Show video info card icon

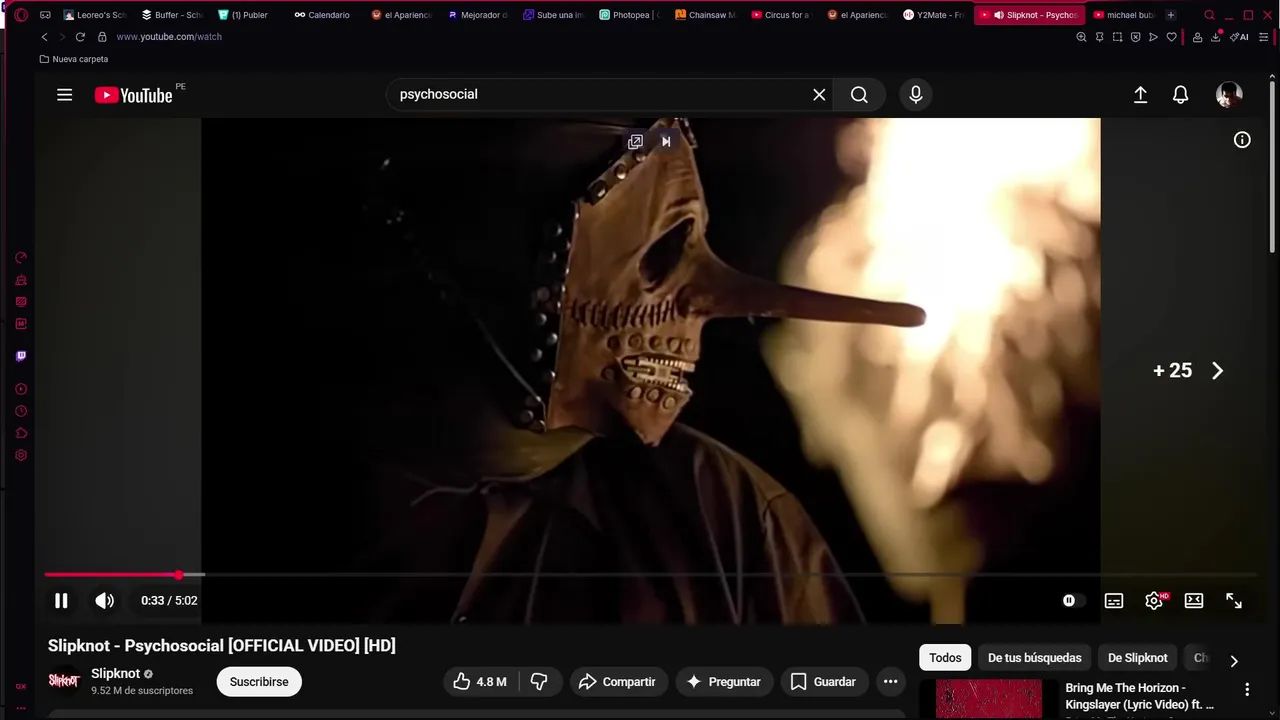pos(1242,140)
